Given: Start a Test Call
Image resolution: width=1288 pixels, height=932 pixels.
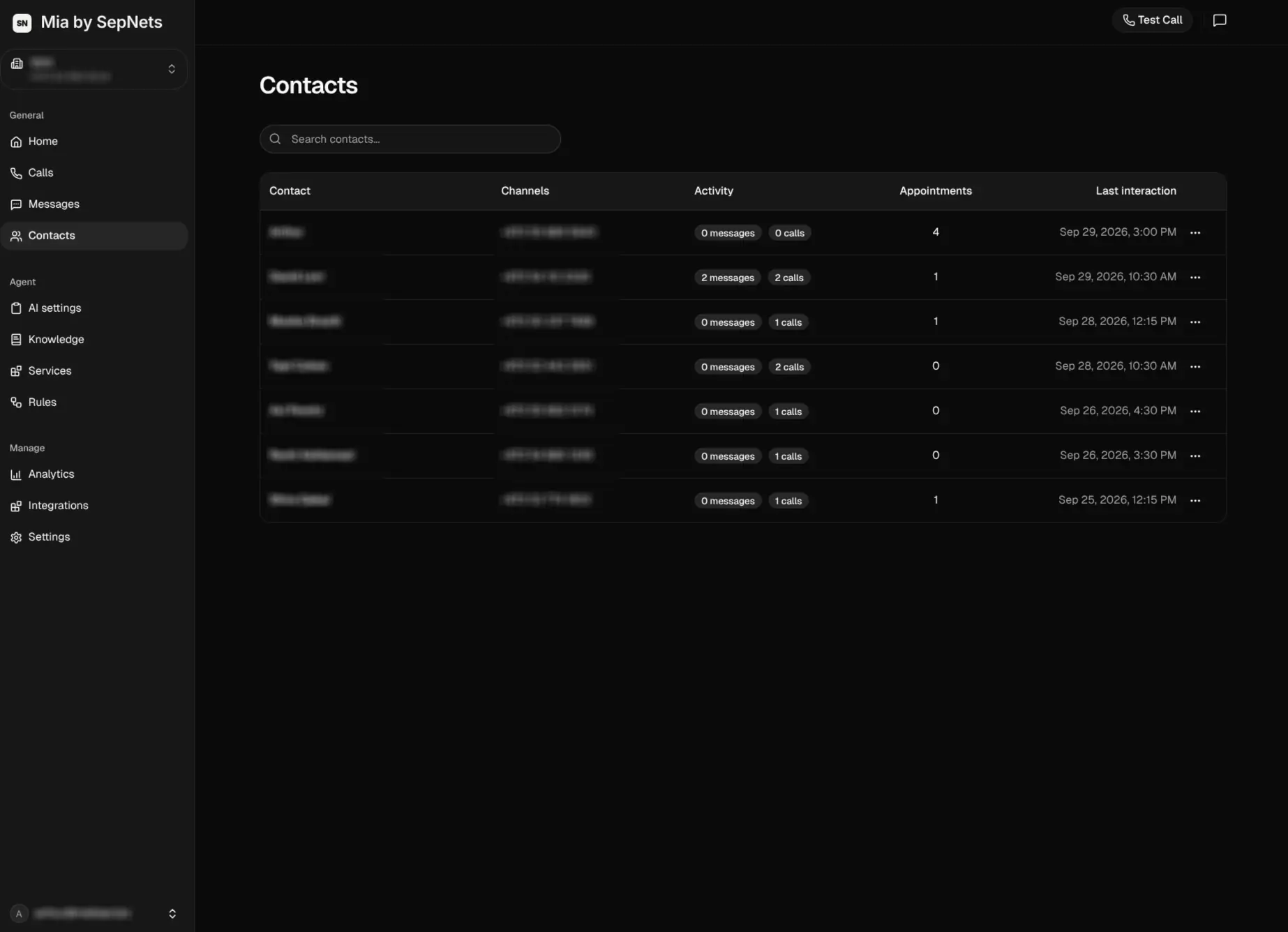Looking at the screenshot, I should [1152, 20].
